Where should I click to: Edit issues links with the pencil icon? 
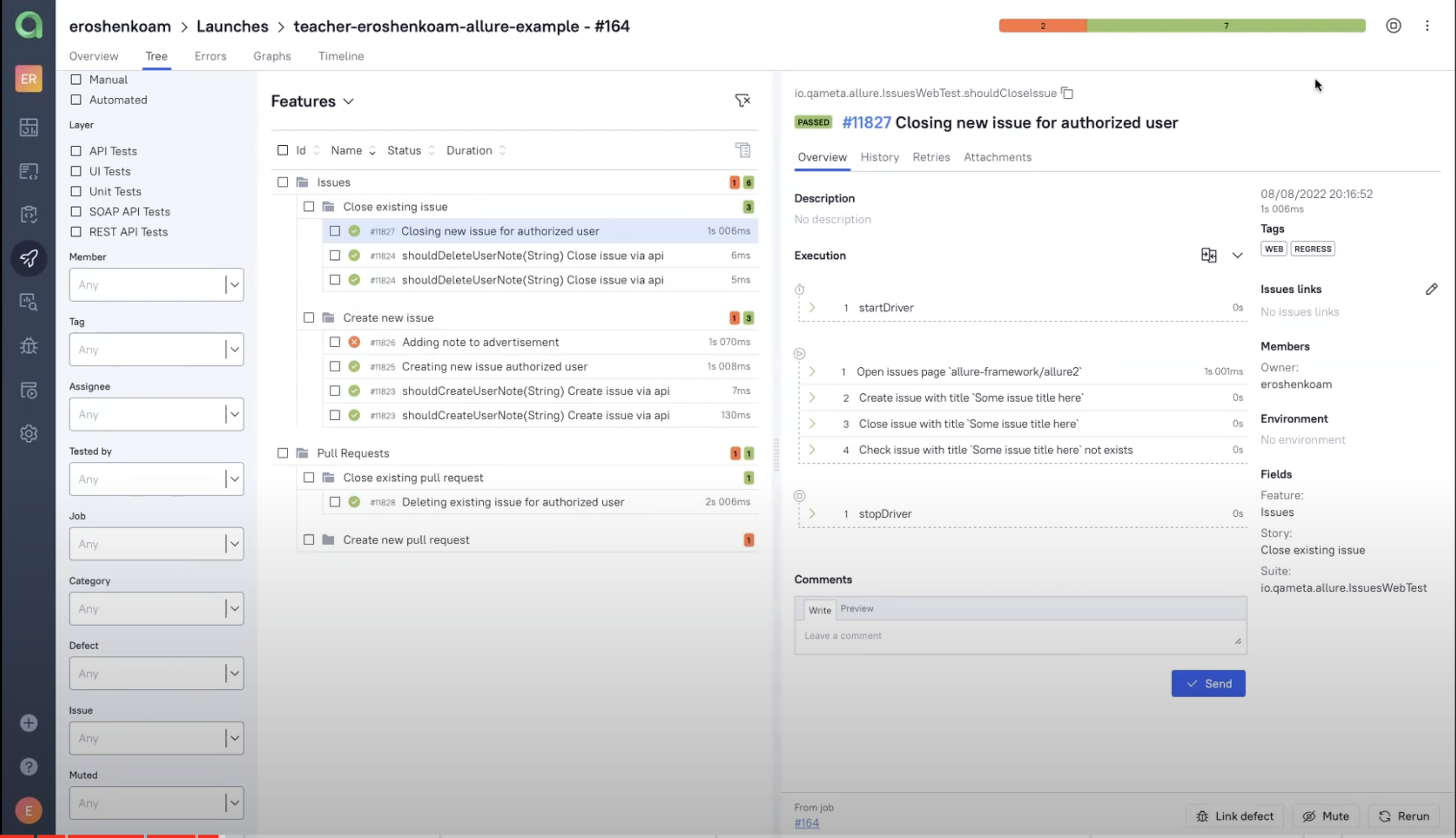tap(1431, 289)
